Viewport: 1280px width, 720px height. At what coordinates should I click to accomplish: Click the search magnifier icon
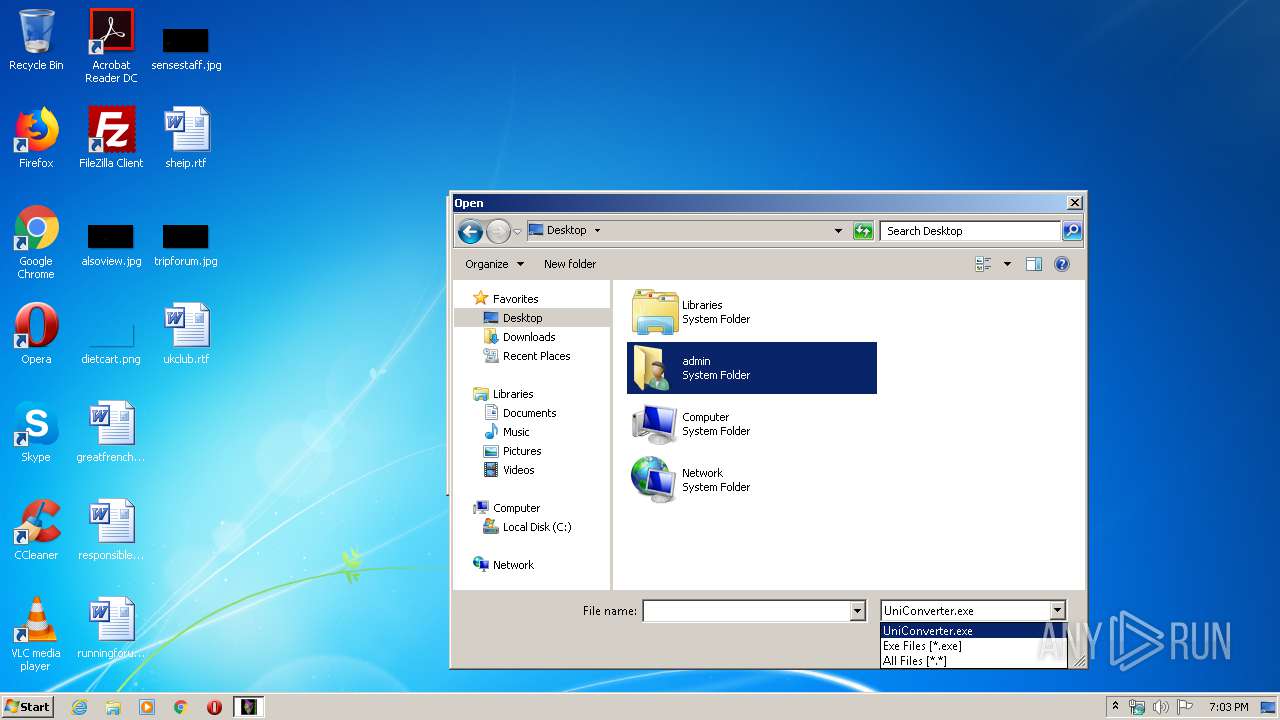[1071, 231]
